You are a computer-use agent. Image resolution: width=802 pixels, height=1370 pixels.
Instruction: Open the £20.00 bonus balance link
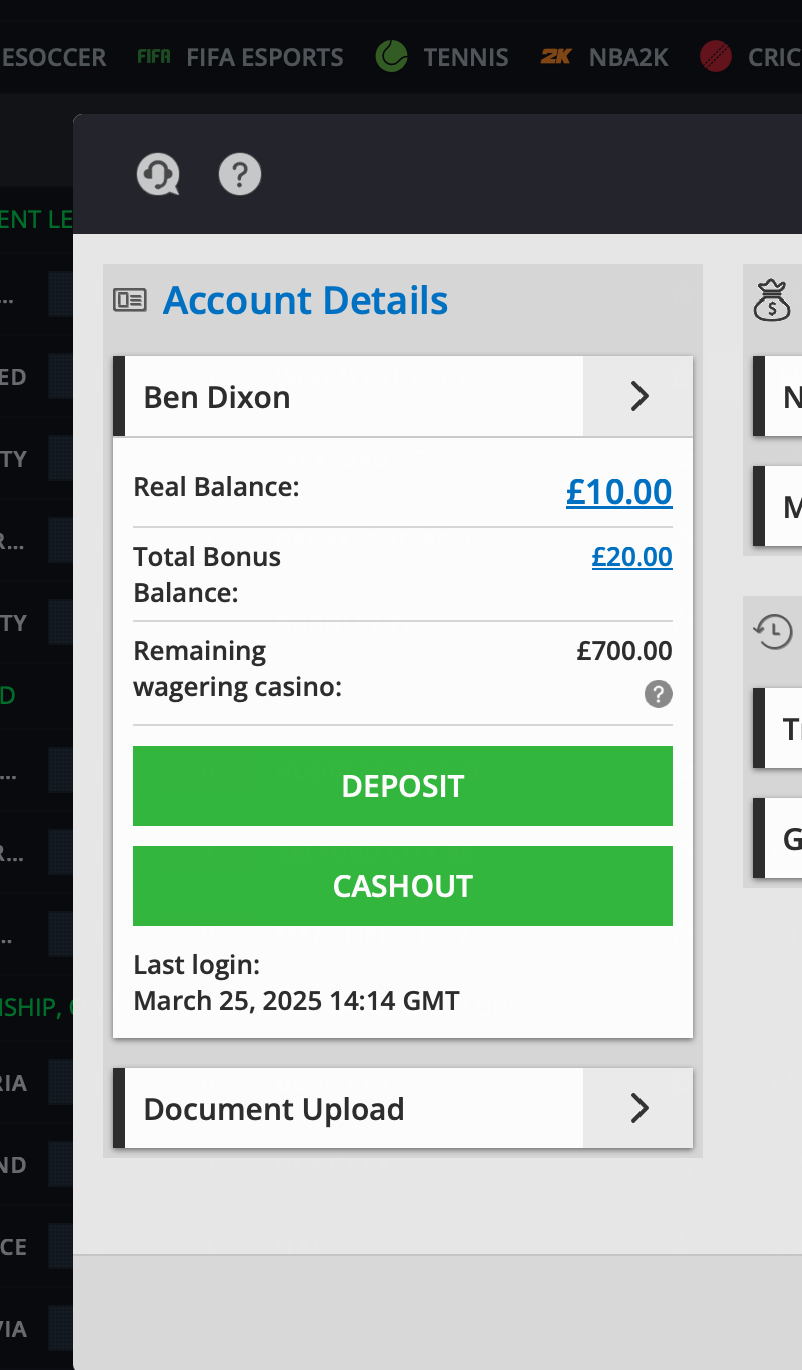pyautogui.click(x=632, y=557)
